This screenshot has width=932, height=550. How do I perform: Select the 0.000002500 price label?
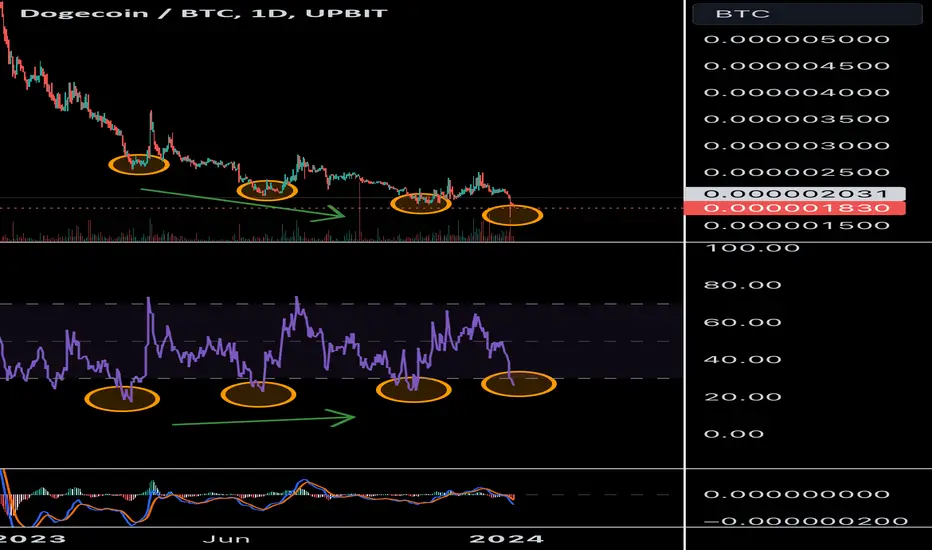click(797, 172)
